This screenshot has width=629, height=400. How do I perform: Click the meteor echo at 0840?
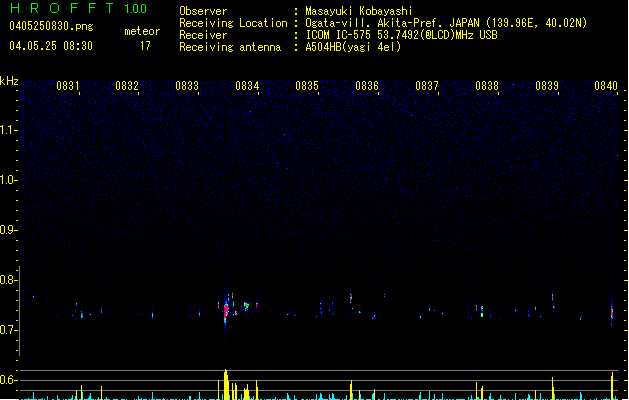(612, 311)
